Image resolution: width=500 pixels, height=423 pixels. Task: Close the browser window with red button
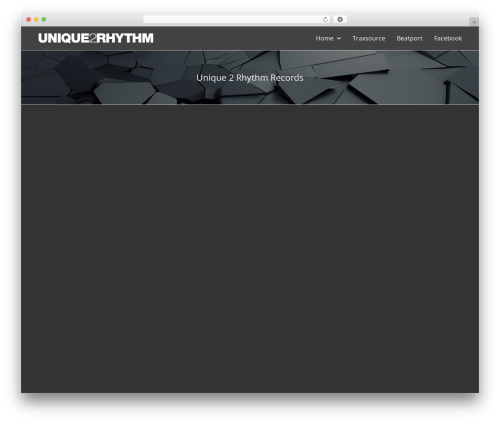tap(29, 19)
